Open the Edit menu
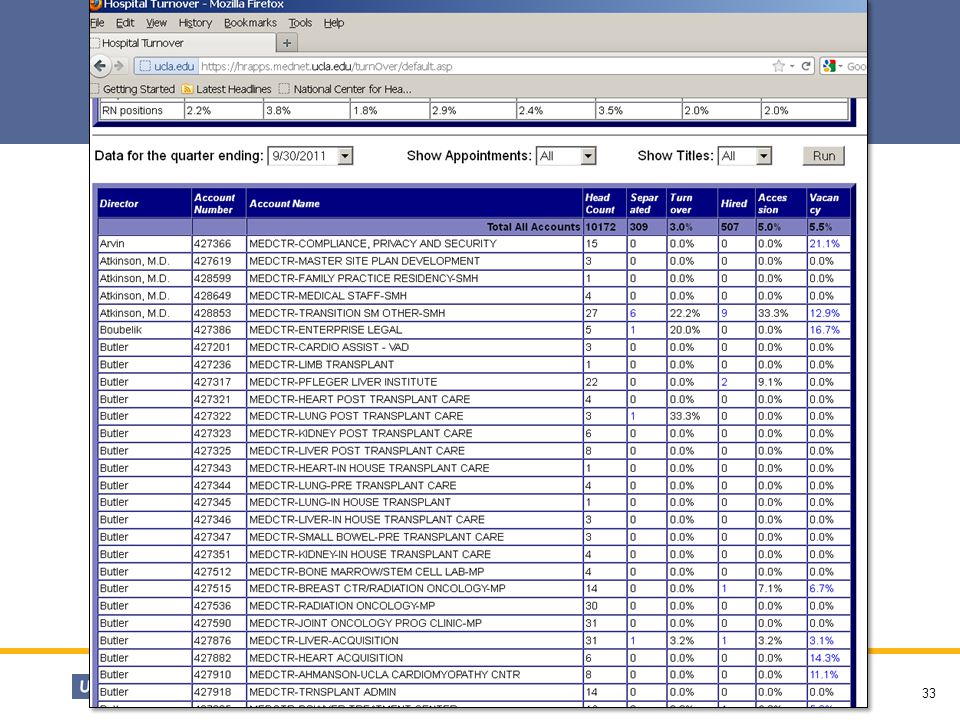960x720 pixels. pyautogui.click(x=125, y=23)
